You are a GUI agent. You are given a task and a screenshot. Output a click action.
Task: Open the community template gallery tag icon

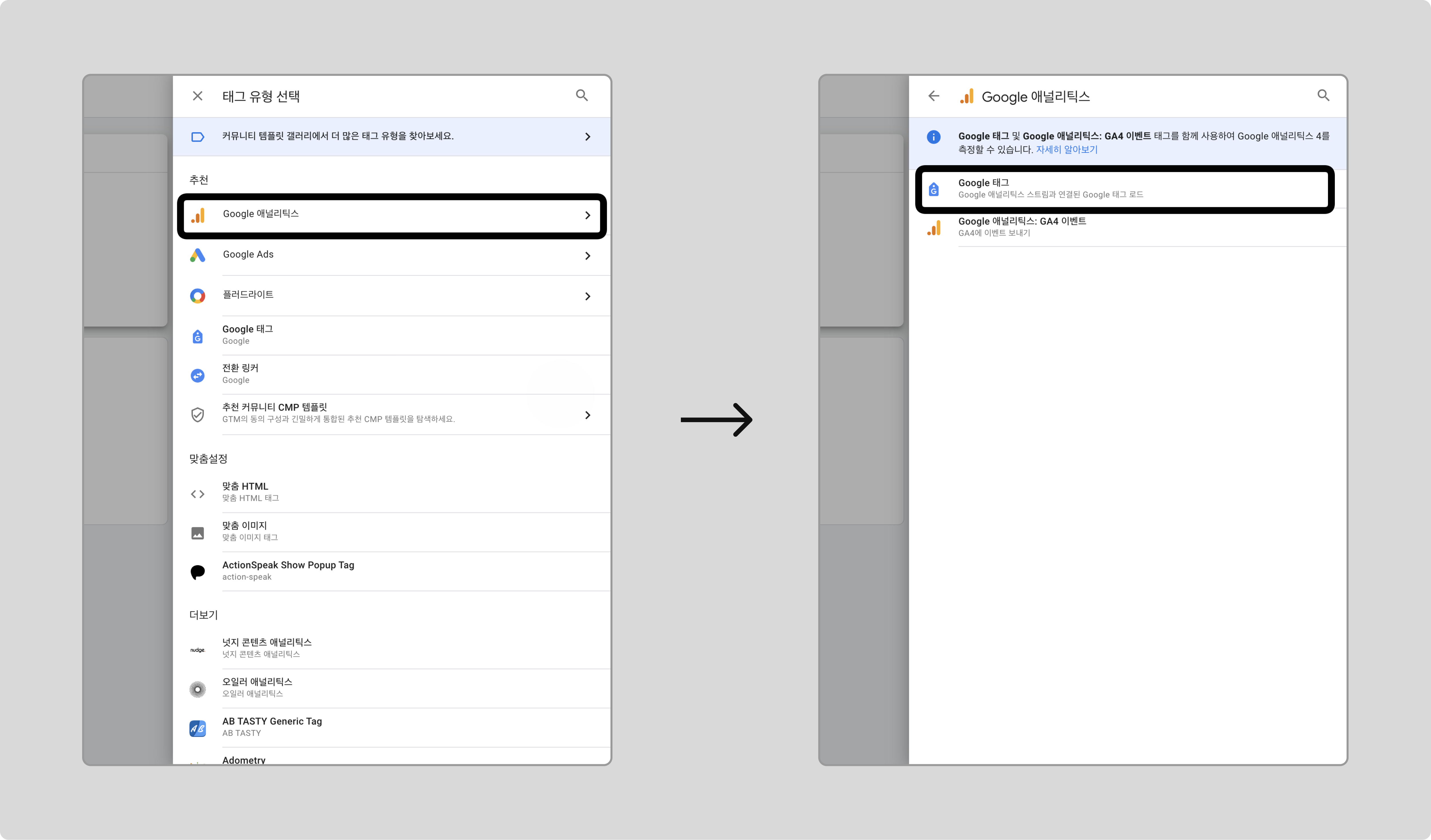click(197, 137)
